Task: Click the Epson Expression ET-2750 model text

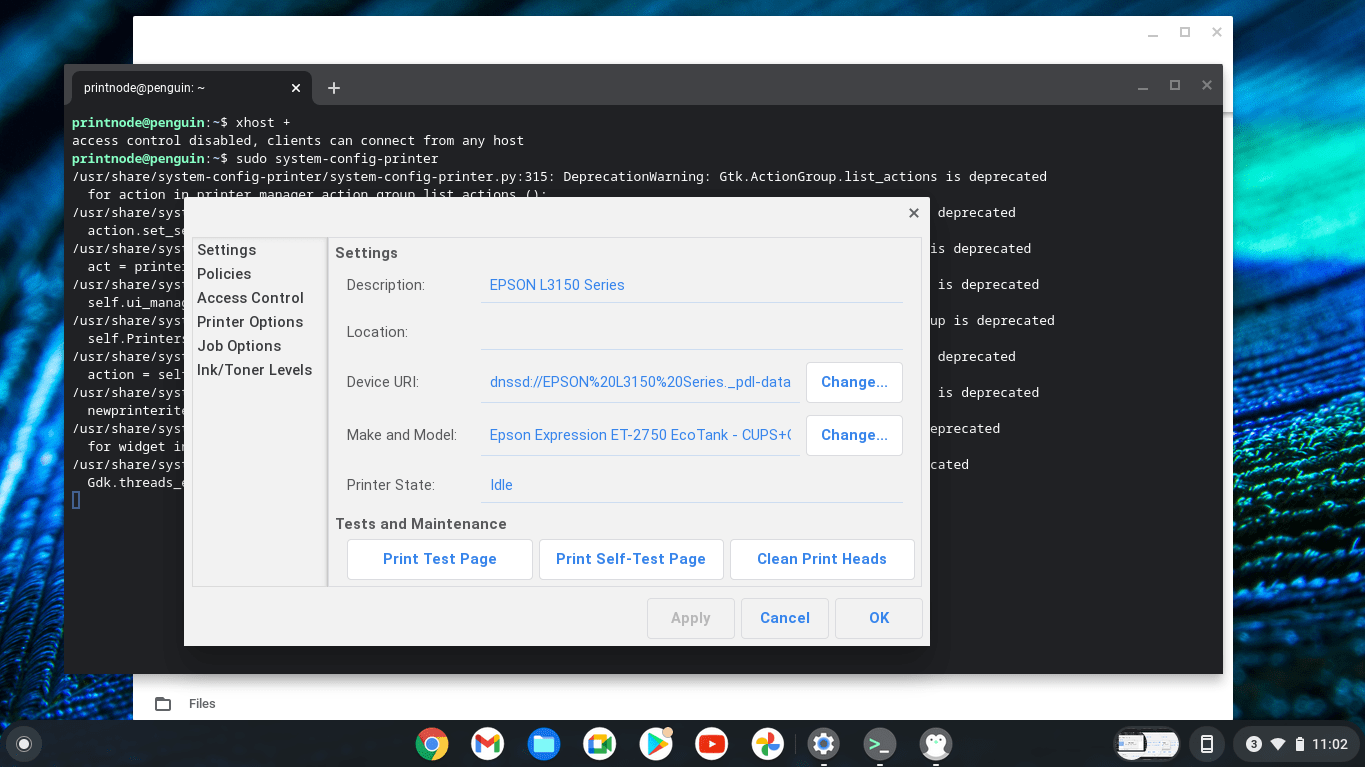Action: [x=640, y=435]
